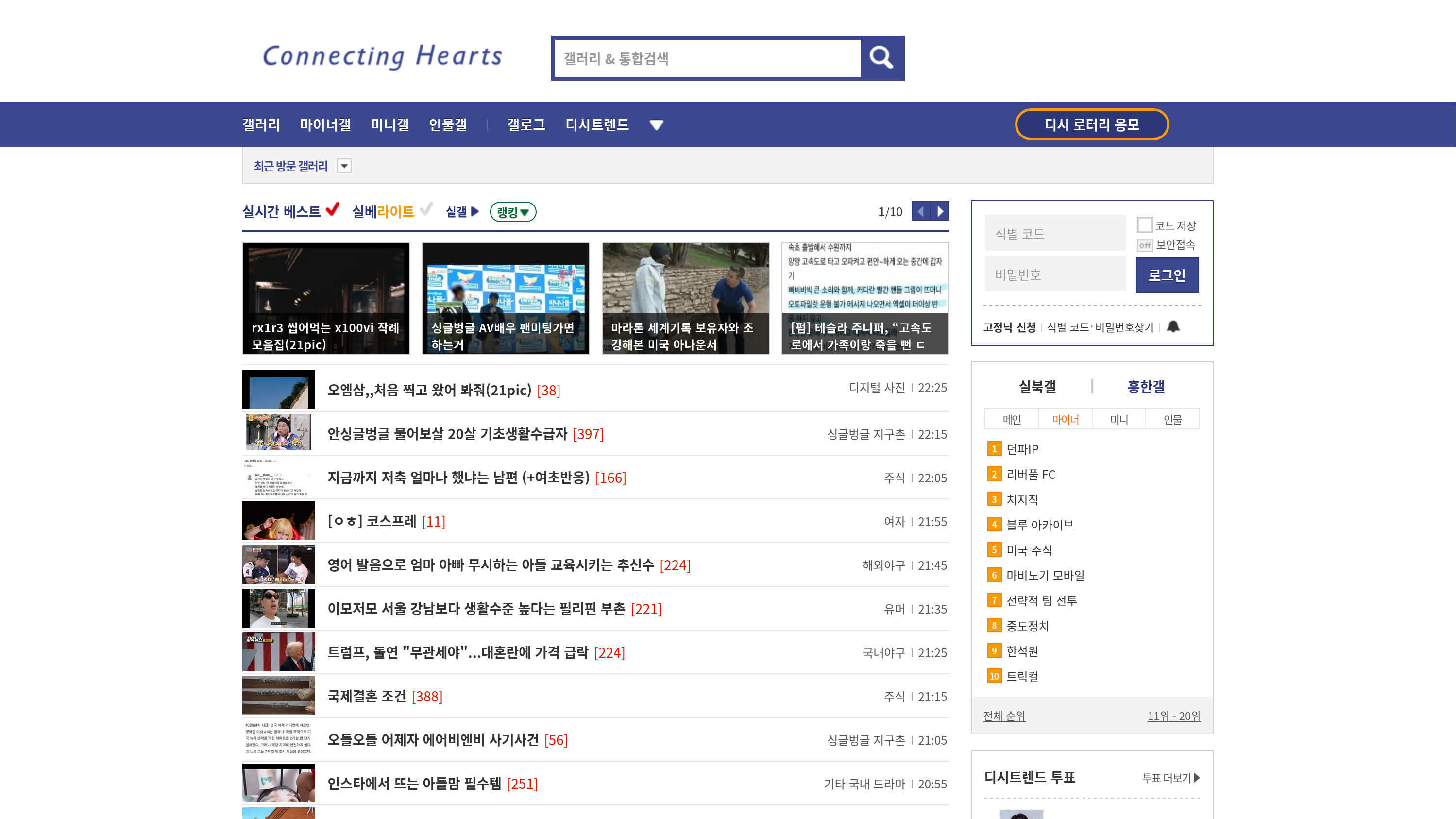Open 마비노기 모바일 in ranking list
Screen dimensions: 1456x819
pyautogui.click(x=1045, y=576)
